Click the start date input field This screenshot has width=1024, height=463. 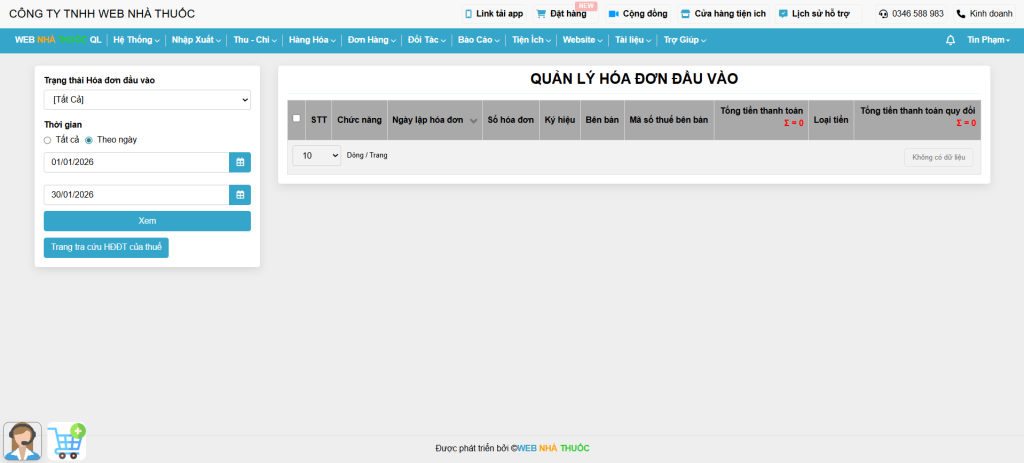(x=136, y=162)
